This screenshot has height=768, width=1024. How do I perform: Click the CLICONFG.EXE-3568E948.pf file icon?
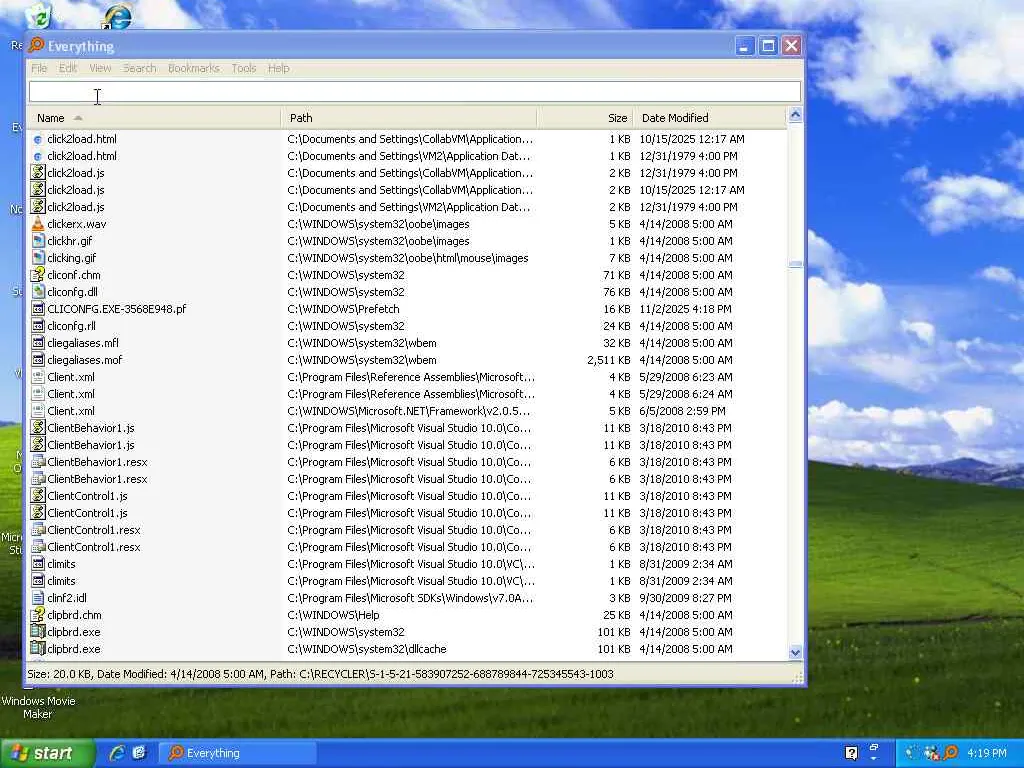point(38,309)
